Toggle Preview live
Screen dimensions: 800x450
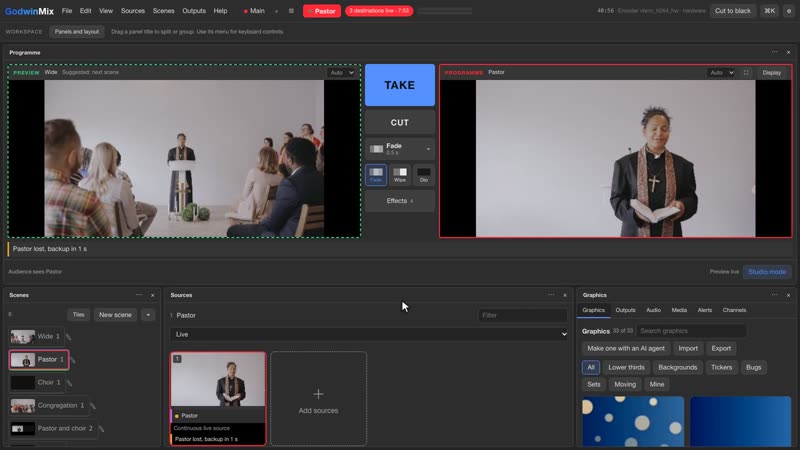pos(724,272)
